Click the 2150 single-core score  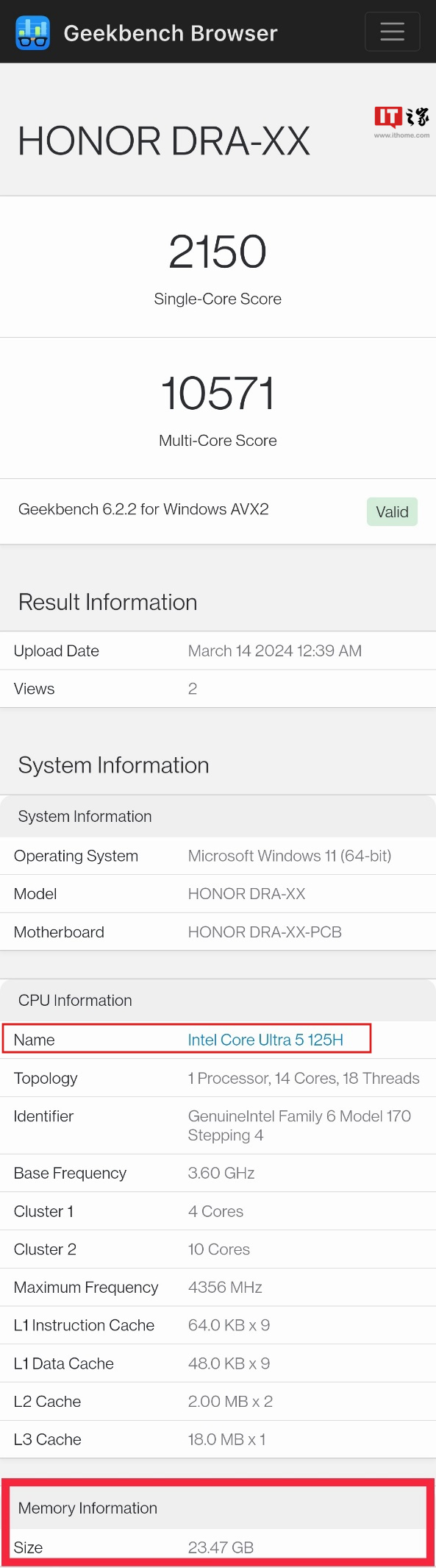pos(218,252)
